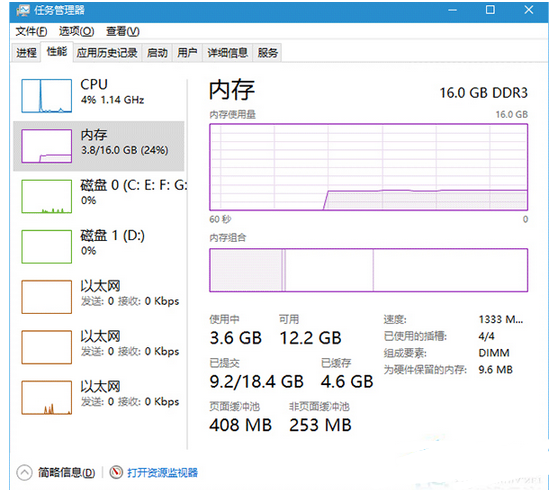Click the third 以太网 graph with spikes
Viewport: 552px width, 492px height.
[46, 397]
